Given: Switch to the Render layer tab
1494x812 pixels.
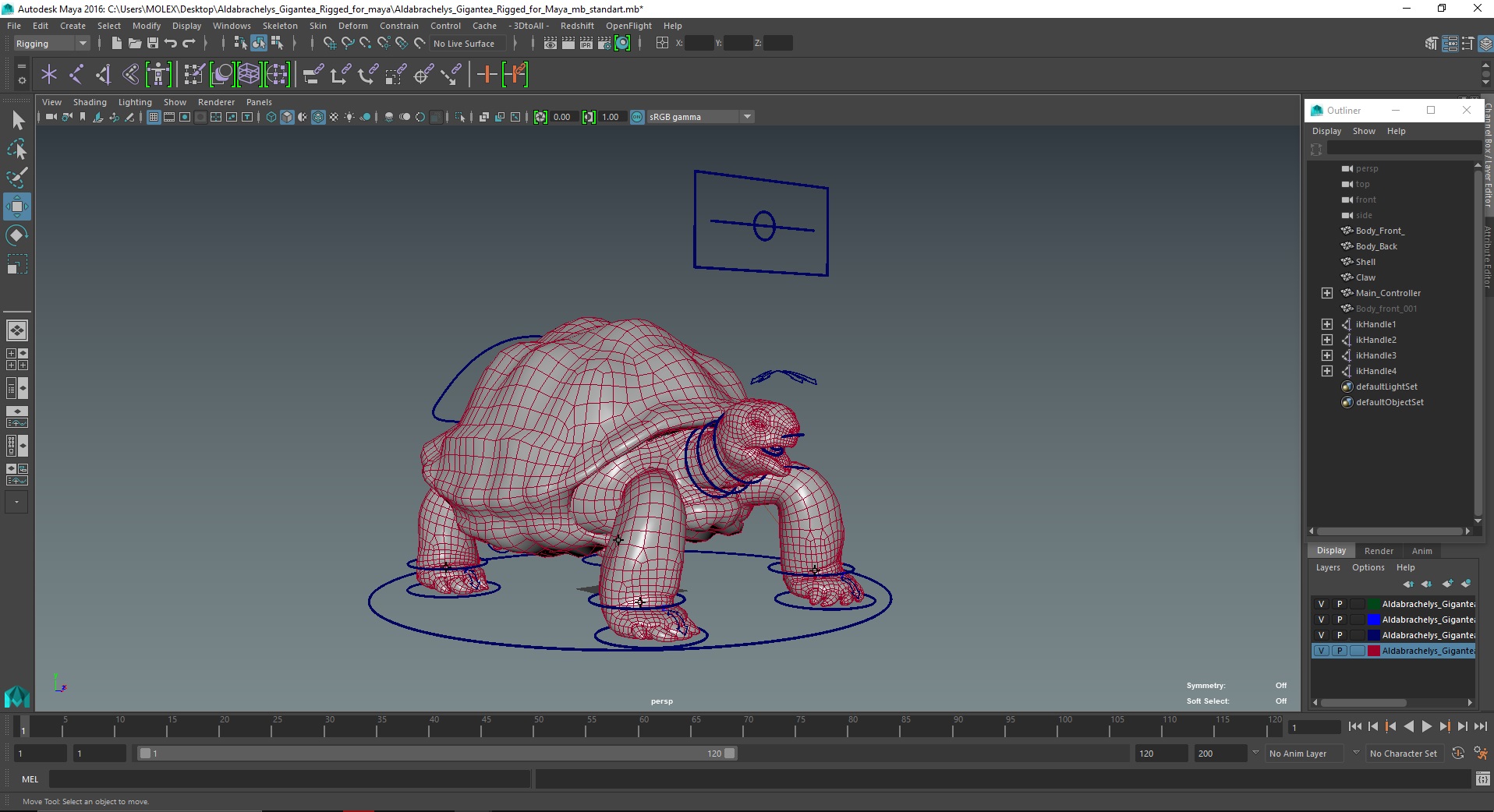Looking at the screenshot, I should pyautogui.click(x=1379, y=551).
